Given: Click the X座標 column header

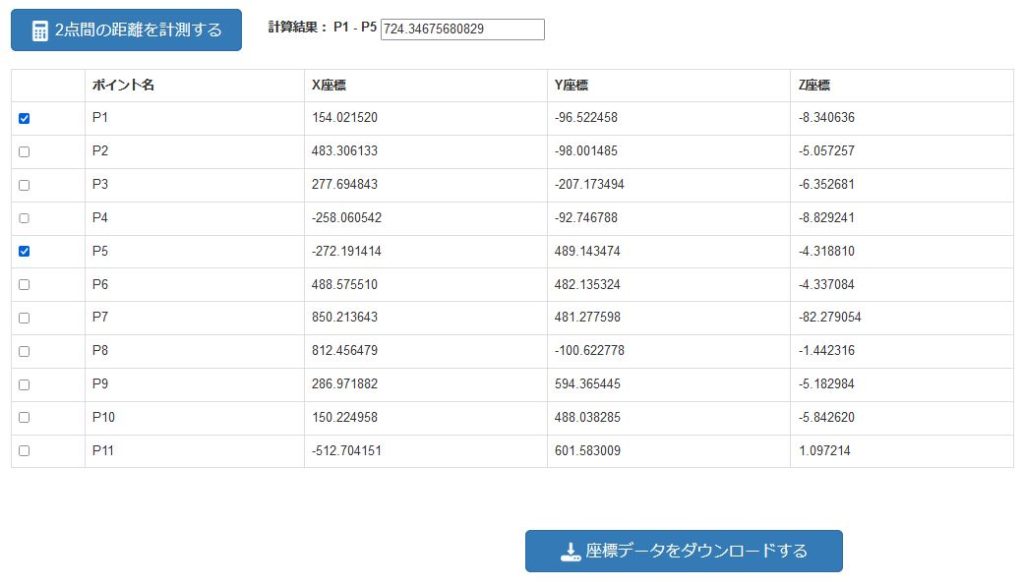Looking at the screenshot, I should 328,85.
